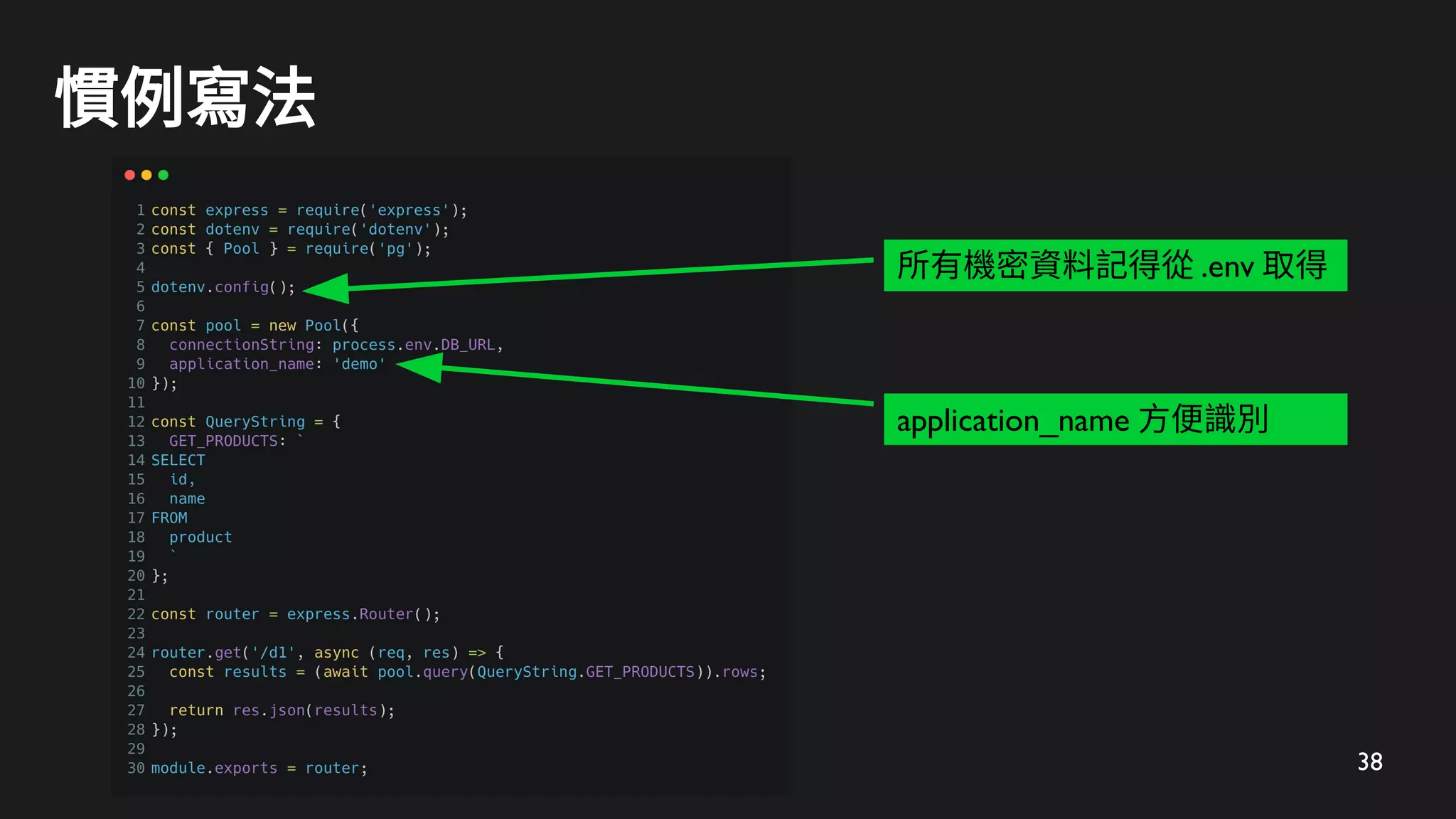Viewport: 1456px width, 819px height.
Task: Click line 3 requiring Pool from 'pg'
Action: (x=291, y=249)
